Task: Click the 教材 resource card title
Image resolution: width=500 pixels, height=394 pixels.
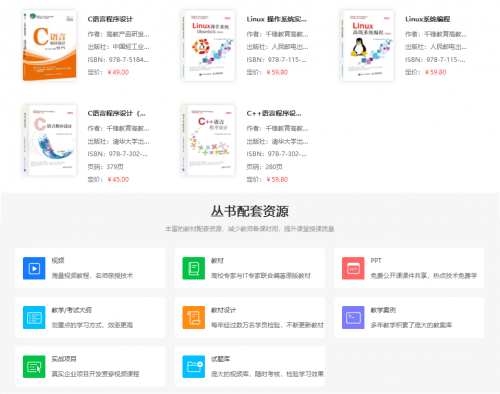Action: tap(217, 260)
